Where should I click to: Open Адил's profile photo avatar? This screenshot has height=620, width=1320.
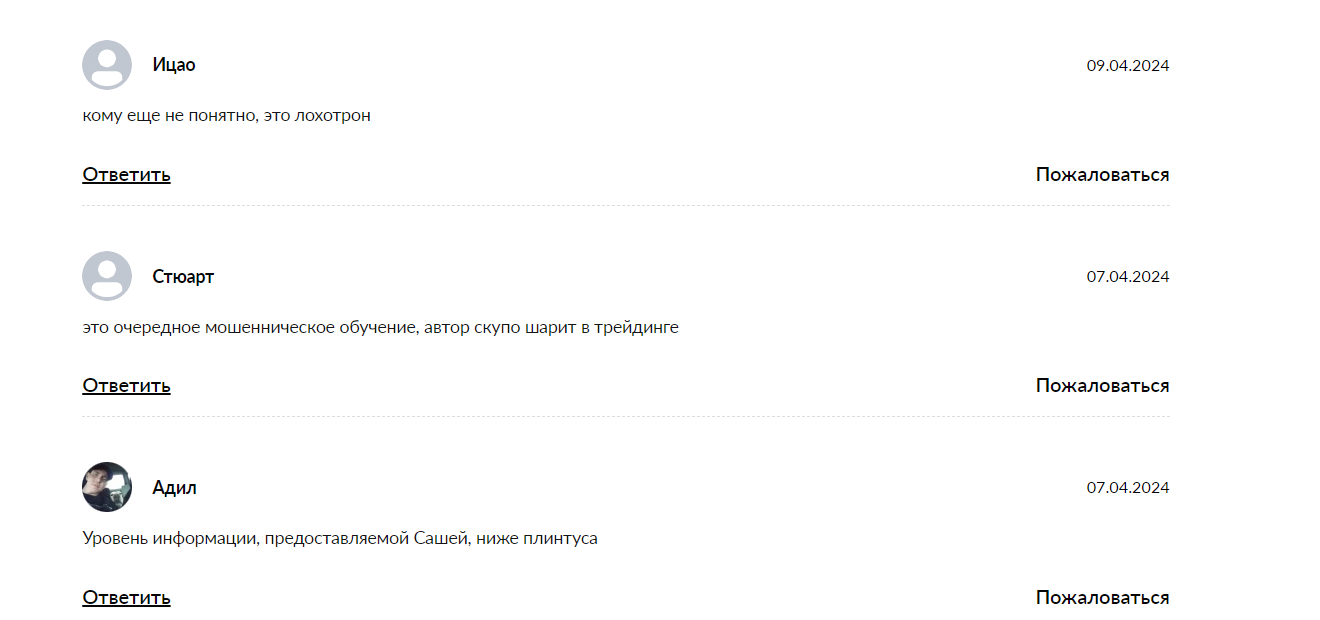tap(107, 487)
